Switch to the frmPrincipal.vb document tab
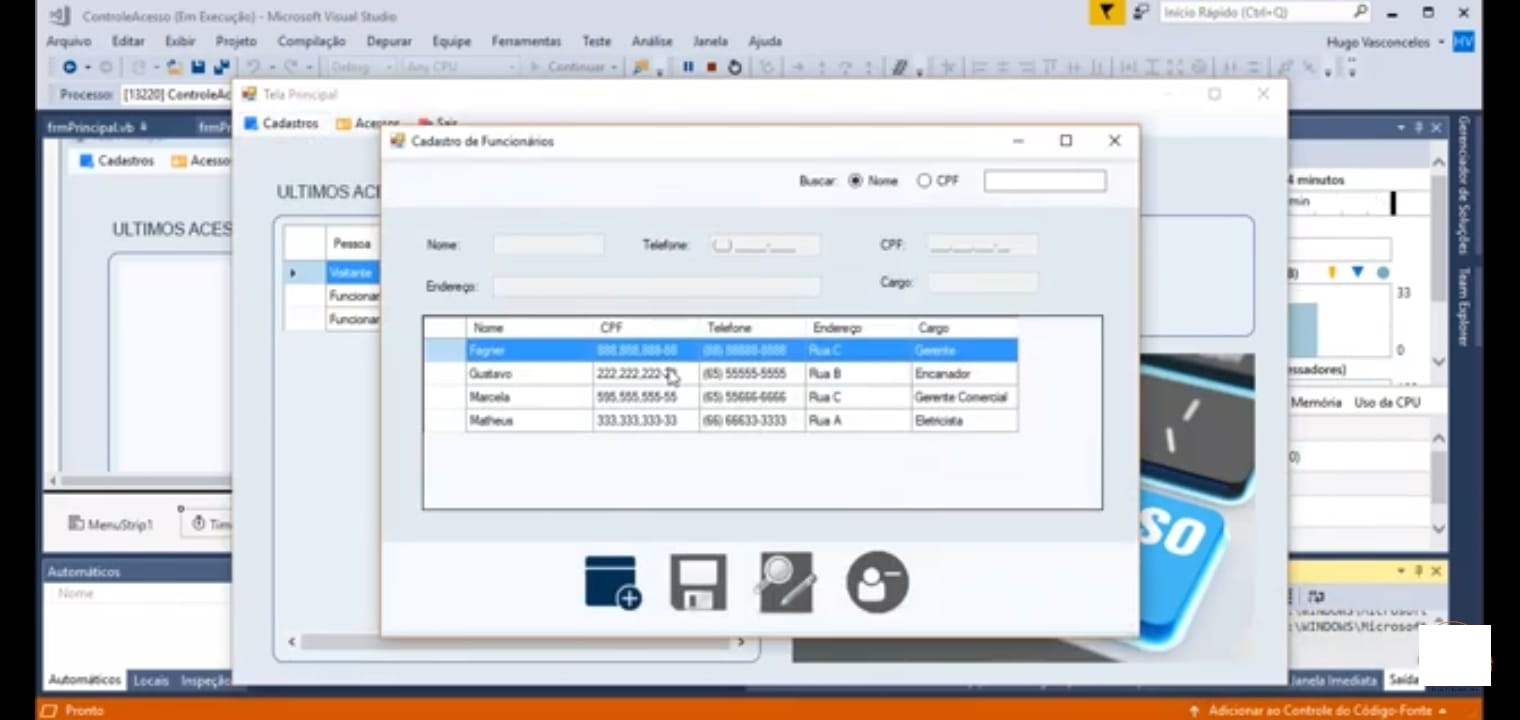Screen dimensions: 1520x720 pos(97,127)
